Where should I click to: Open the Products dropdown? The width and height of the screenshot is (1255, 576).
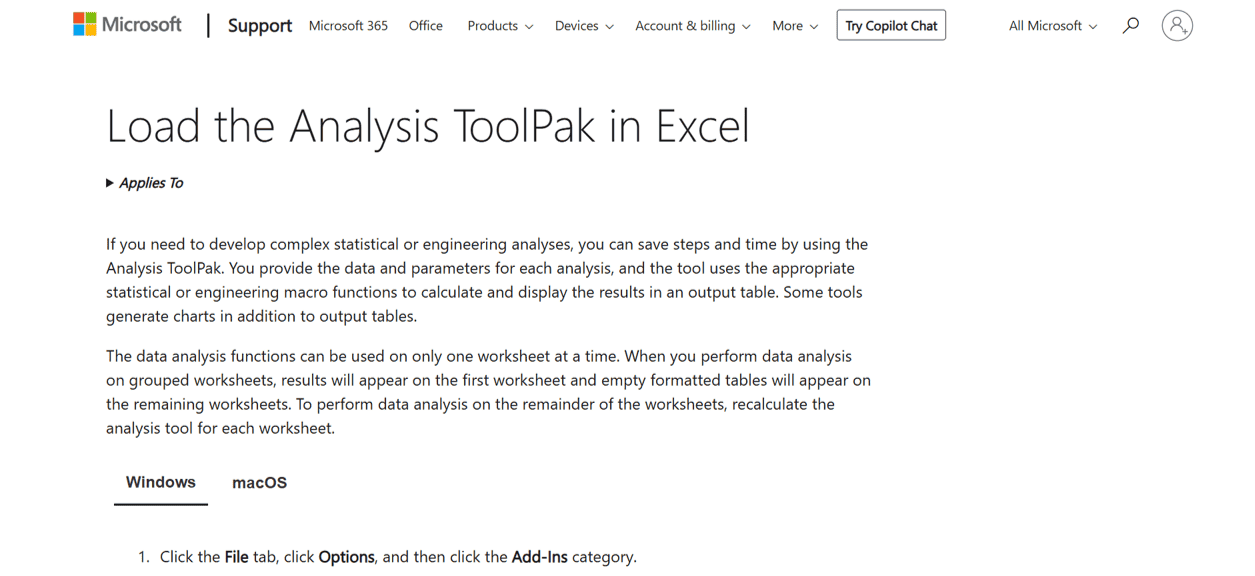tap(500, 26)
